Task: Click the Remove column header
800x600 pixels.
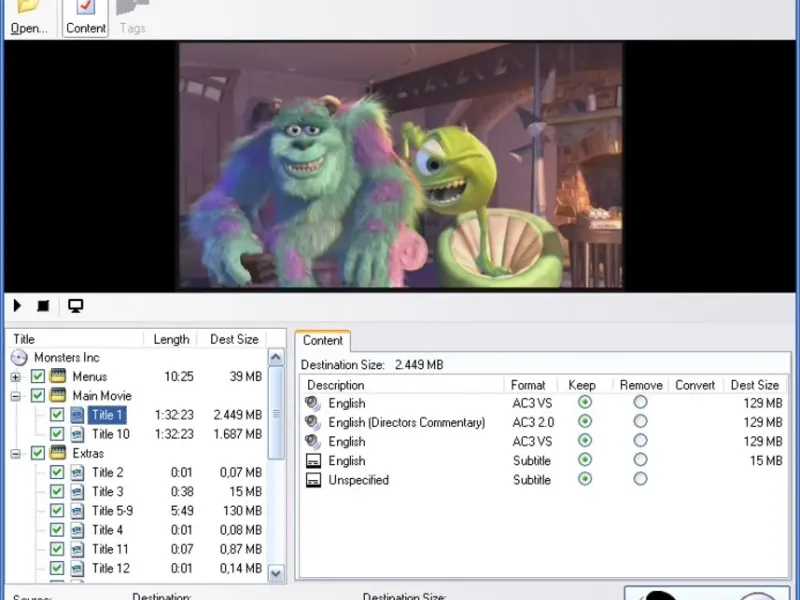Action: [641, 385]
